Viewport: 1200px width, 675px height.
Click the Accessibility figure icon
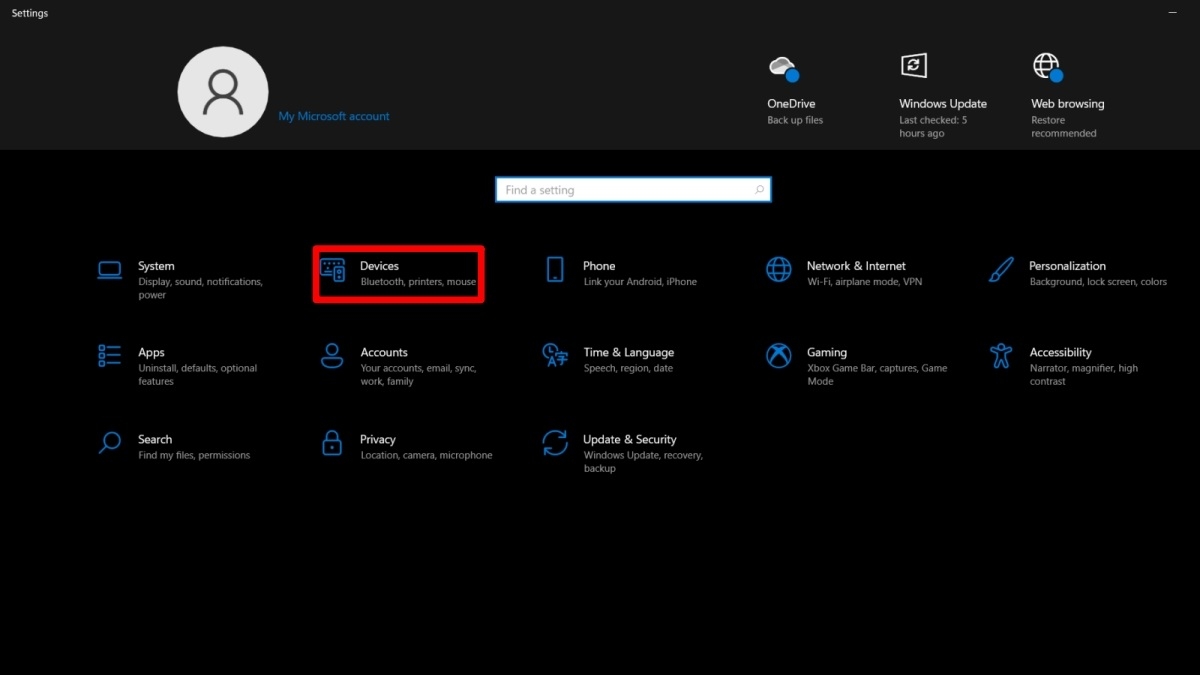click(1001, 355)
